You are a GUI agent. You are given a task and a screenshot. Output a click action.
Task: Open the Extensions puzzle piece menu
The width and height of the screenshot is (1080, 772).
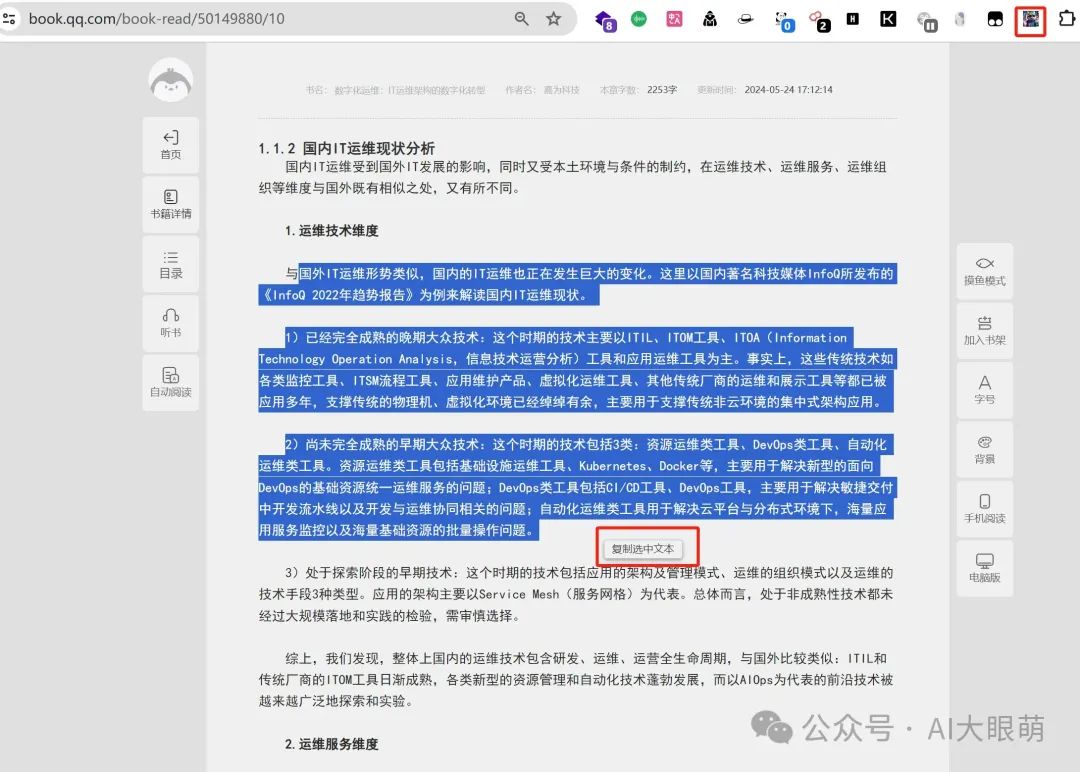click(1067, 19)
